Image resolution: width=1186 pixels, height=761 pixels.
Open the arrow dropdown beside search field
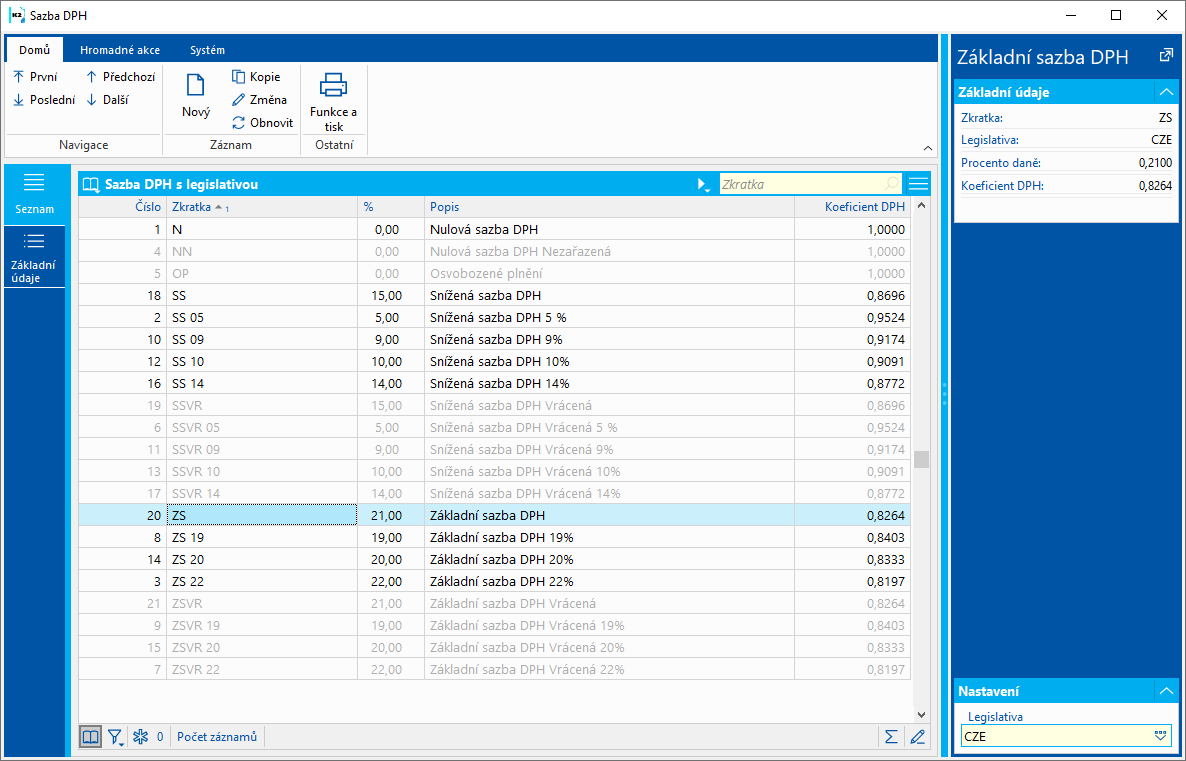(703, 185)
